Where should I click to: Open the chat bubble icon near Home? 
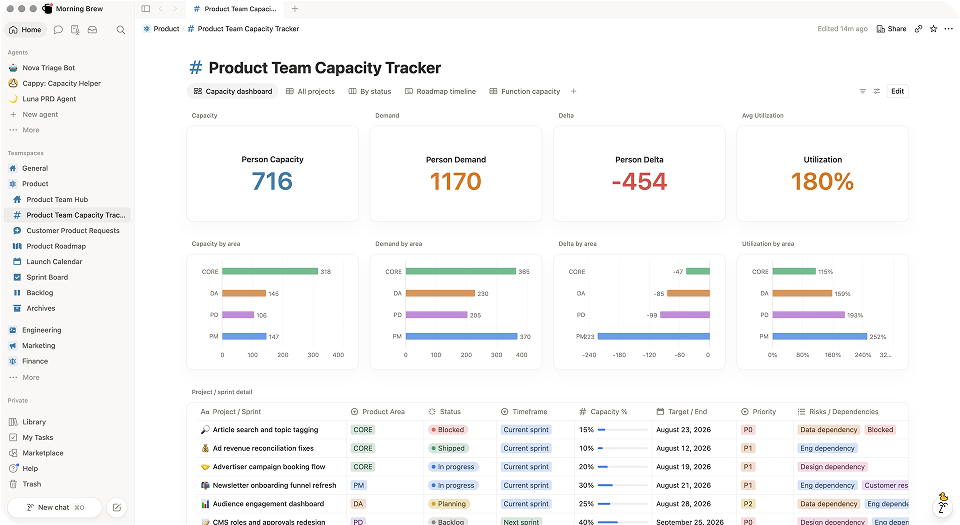pos(58,29)
